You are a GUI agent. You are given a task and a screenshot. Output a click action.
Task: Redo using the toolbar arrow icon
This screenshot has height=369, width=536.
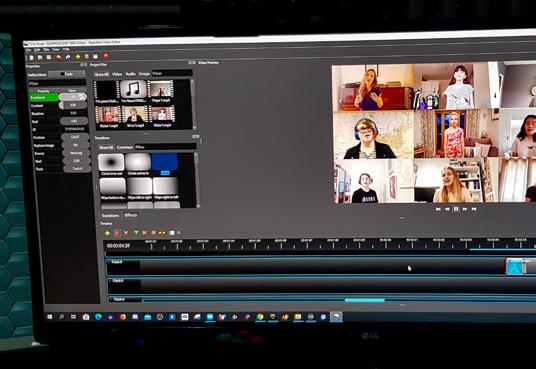tap(68, 57)
